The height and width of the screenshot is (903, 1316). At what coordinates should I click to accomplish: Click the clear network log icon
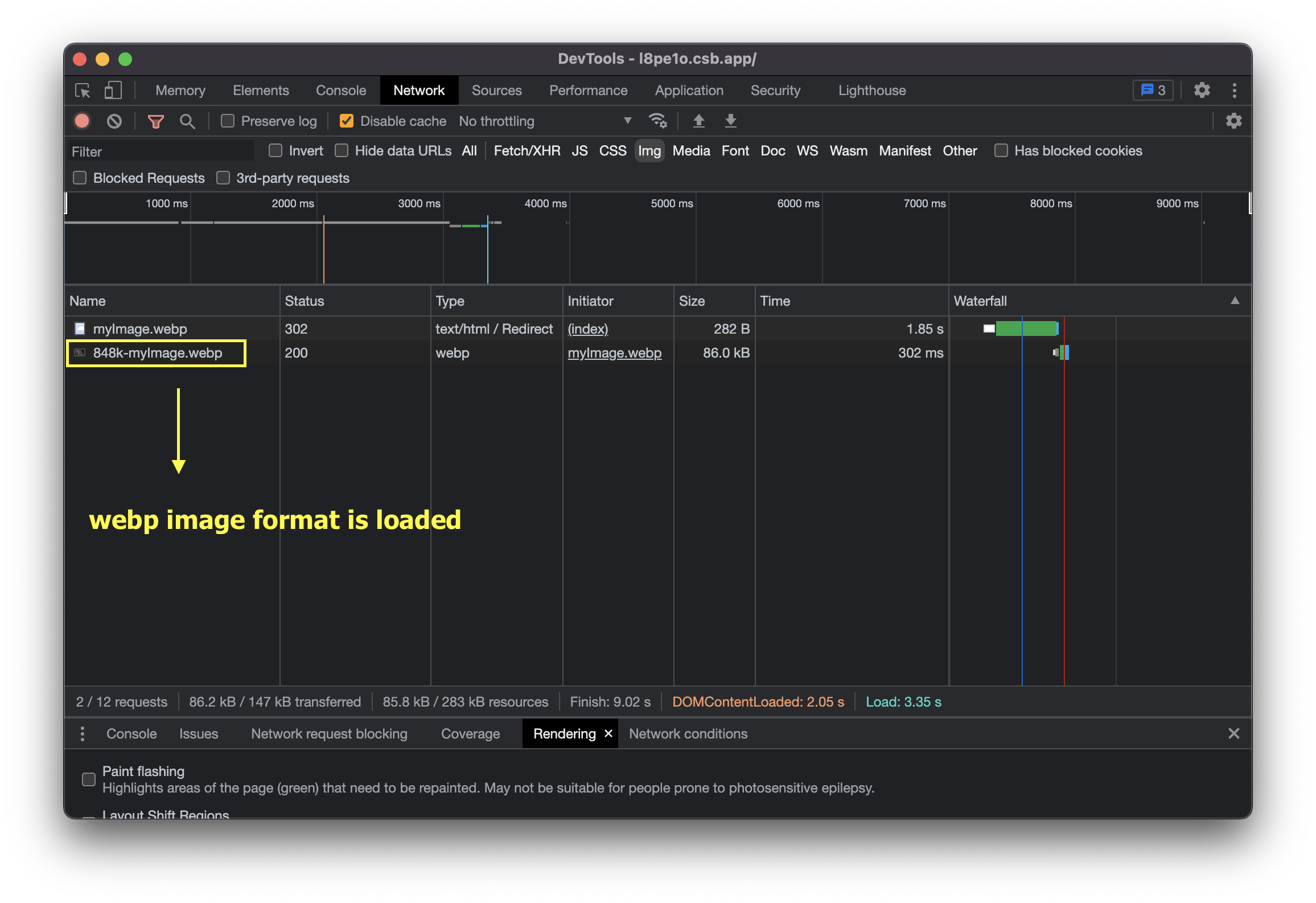click(x=114, y=120)
